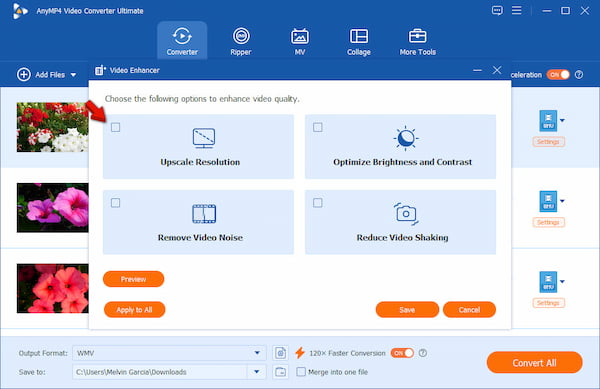The image size is (600, 389).
Task: Click the help icon next to acceleration toggle
Action: pos(579,75)
